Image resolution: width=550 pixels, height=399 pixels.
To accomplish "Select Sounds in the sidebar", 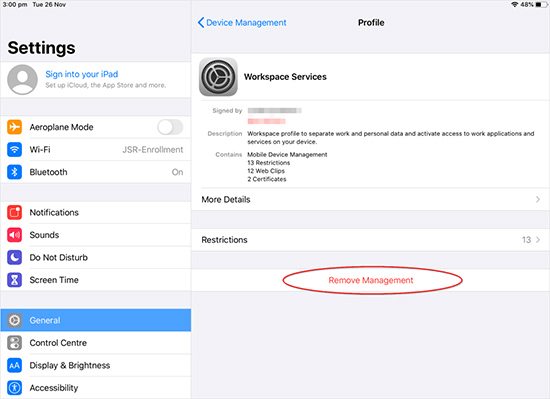I will pos(96,235).
